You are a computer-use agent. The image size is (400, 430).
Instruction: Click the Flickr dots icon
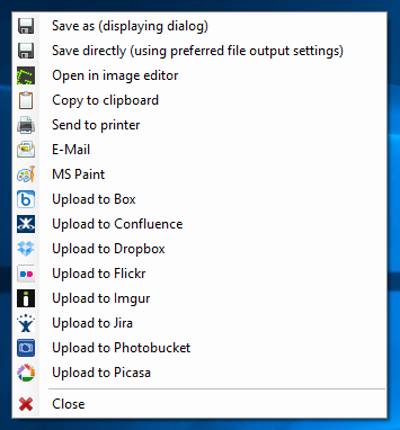26,274
